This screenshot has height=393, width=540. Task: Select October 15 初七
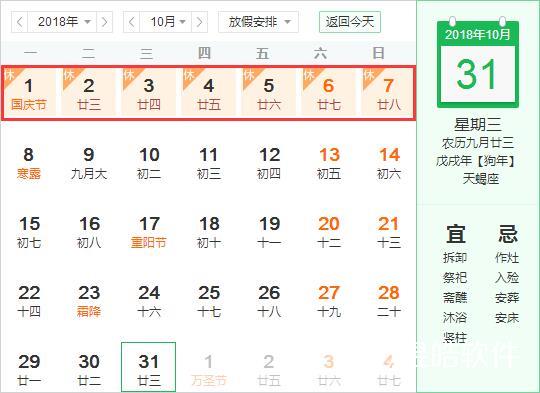[x=29, y=231]
